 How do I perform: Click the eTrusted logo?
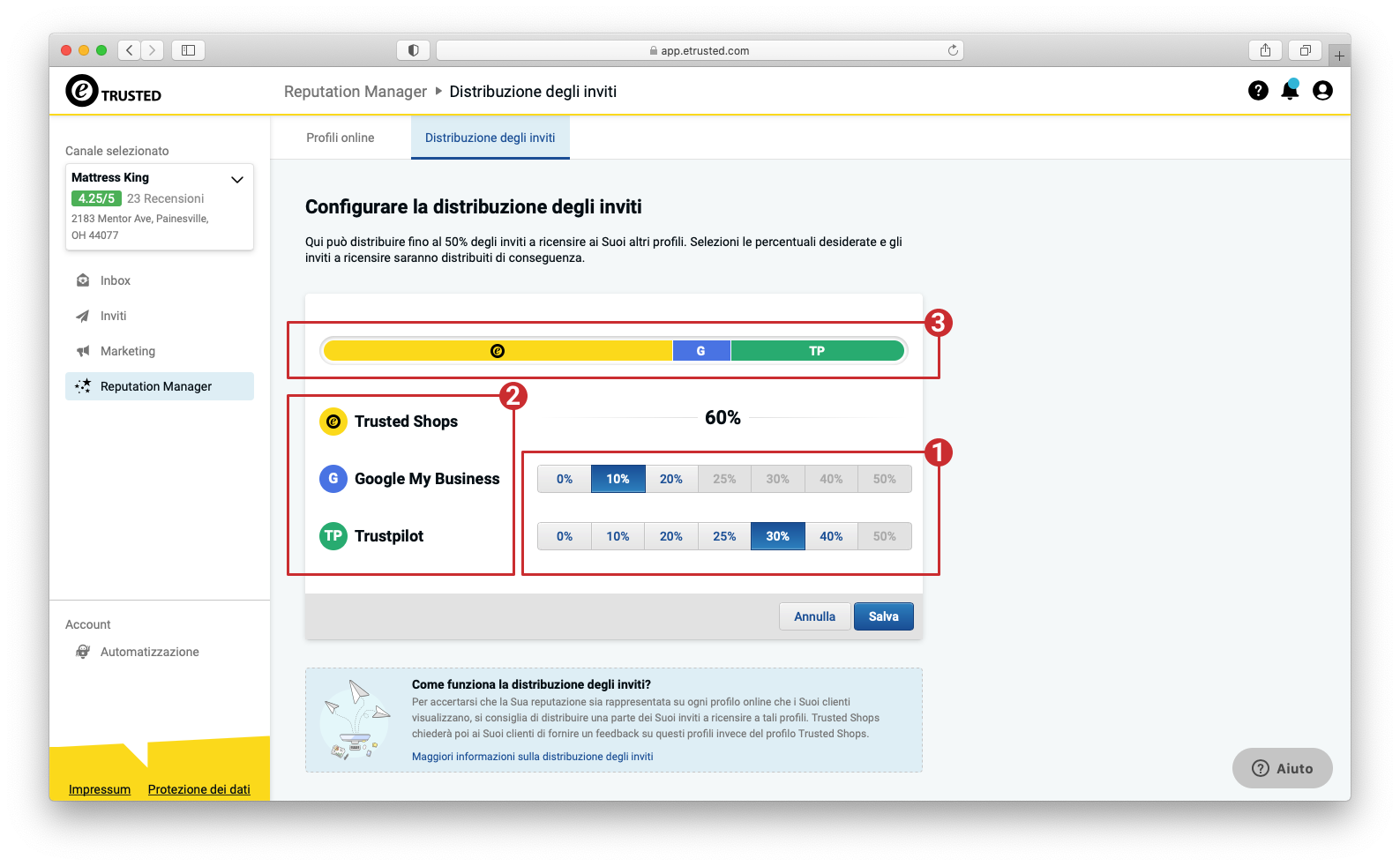[x=113, y=91]
